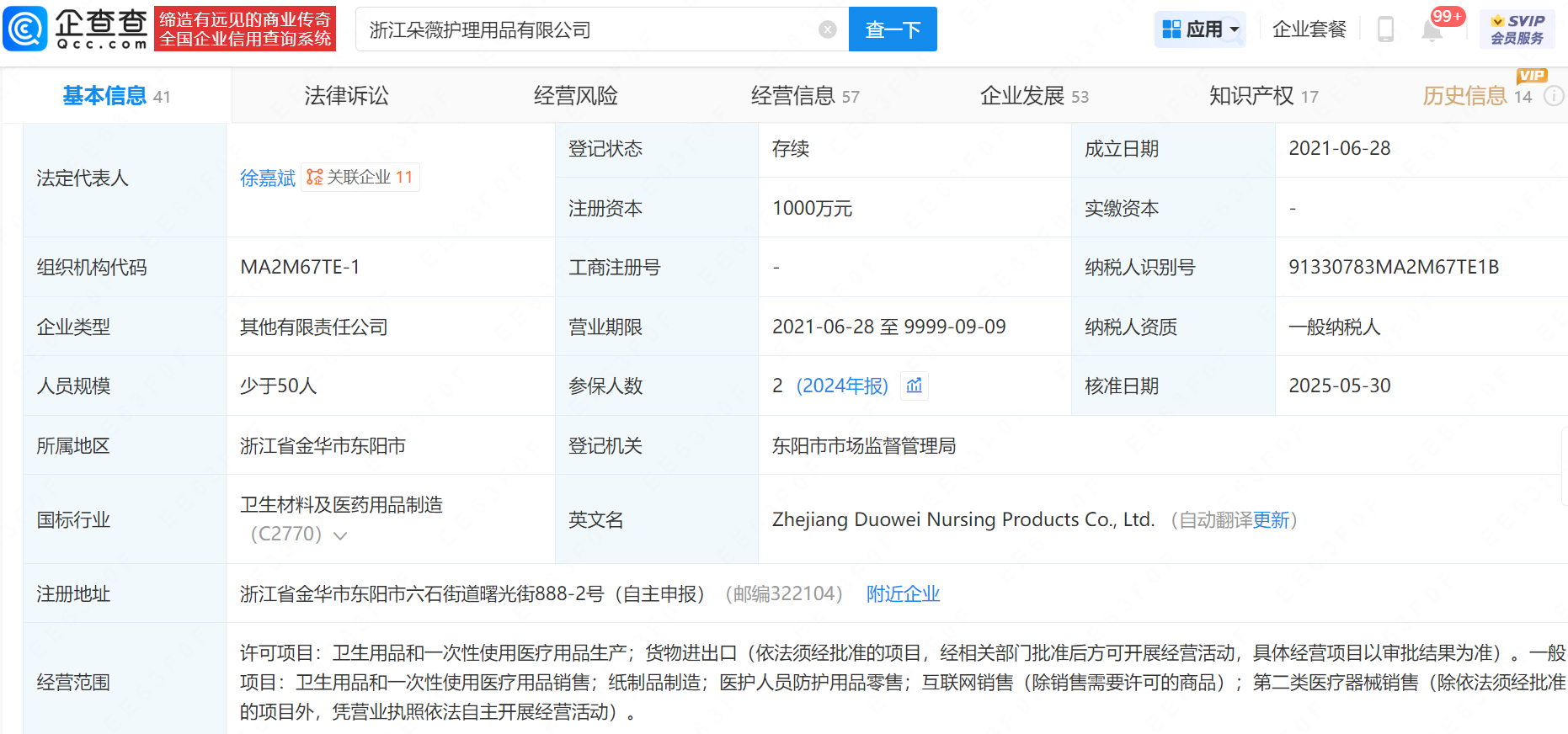Open the SVIP member services icon
1568x734 pixels.
[x=1517, y=29]
